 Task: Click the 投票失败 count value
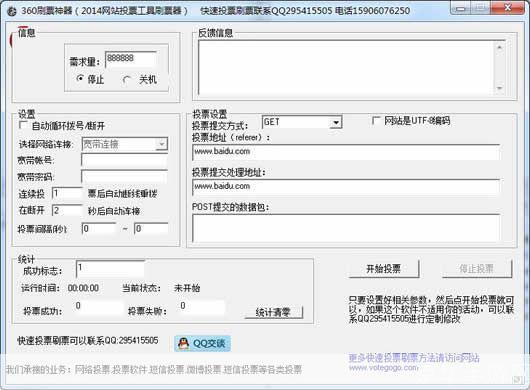[202, 307]
